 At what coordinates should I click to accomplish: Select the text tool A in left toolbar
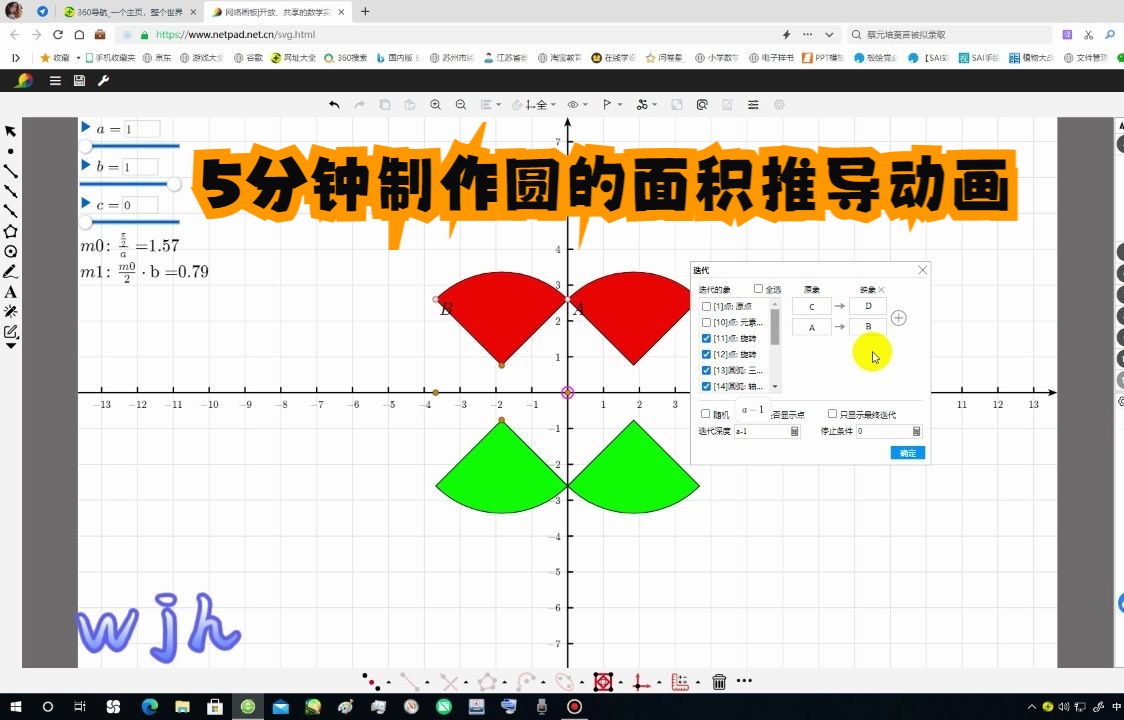12,292
